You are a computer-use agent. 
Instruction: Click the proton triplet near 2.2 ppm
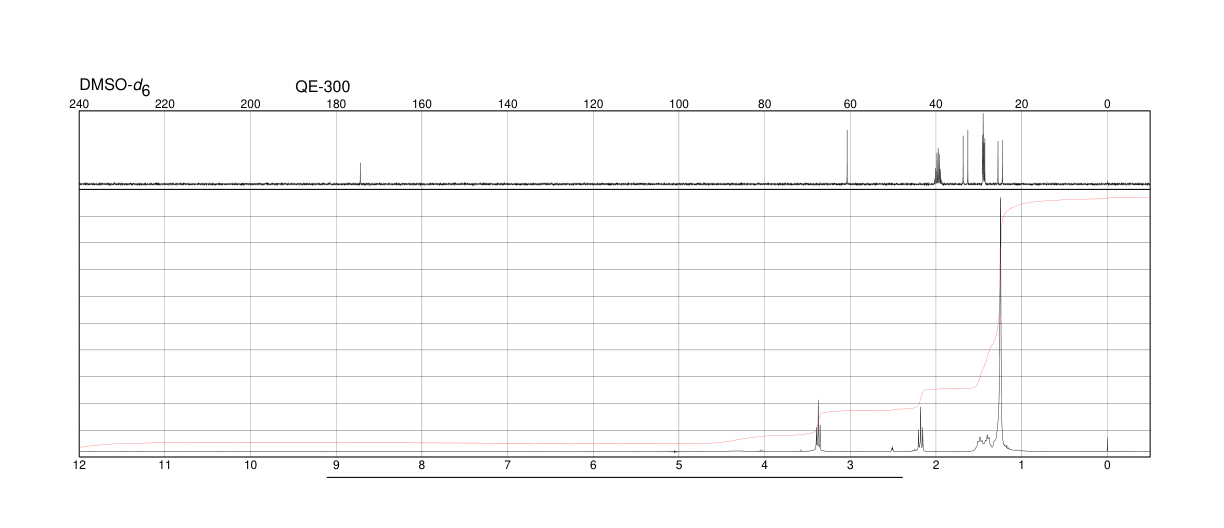(x=920, y=430)
